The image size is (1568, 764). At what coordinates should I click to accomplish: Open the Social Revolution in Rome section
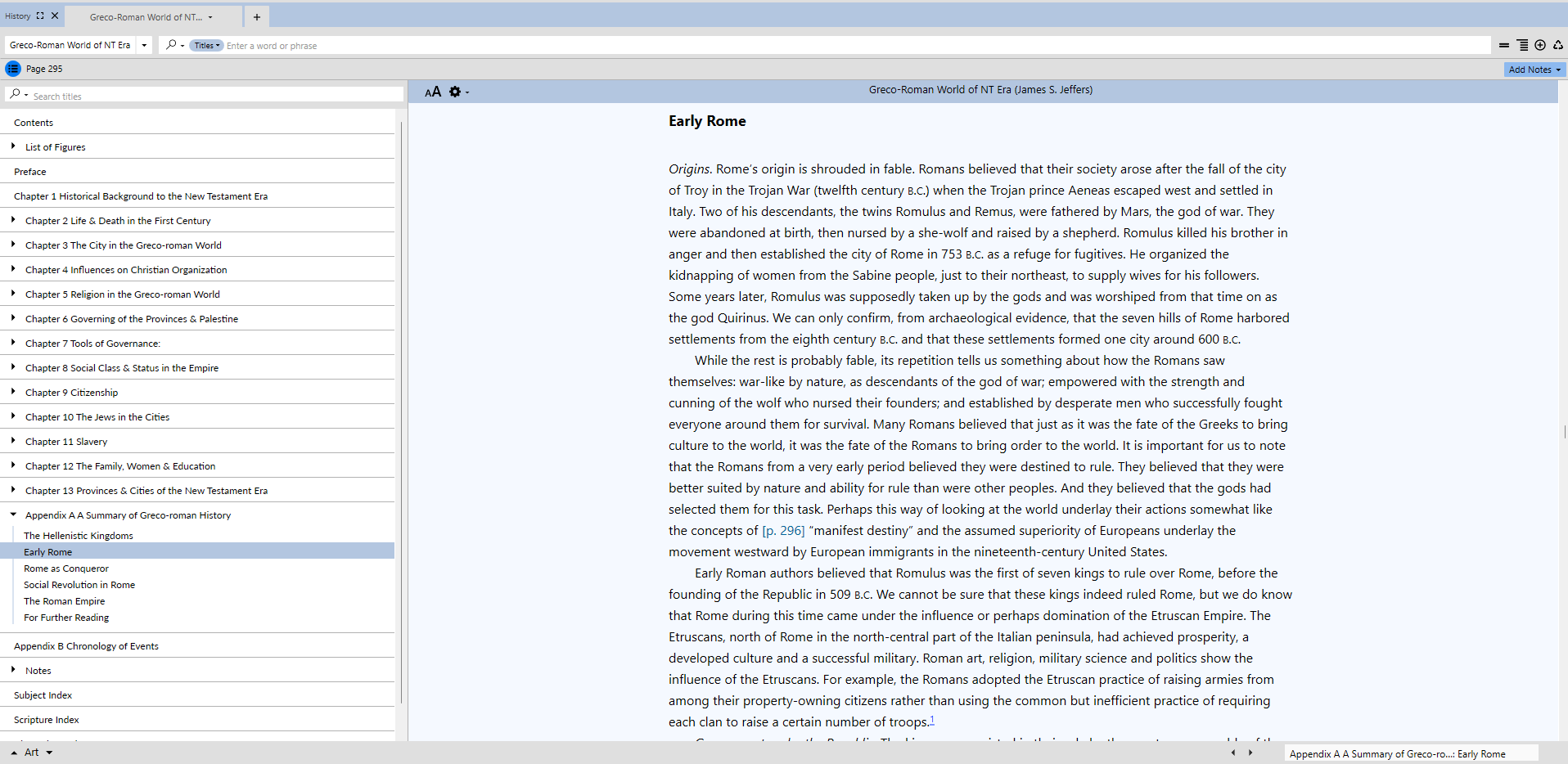(79, 585)
